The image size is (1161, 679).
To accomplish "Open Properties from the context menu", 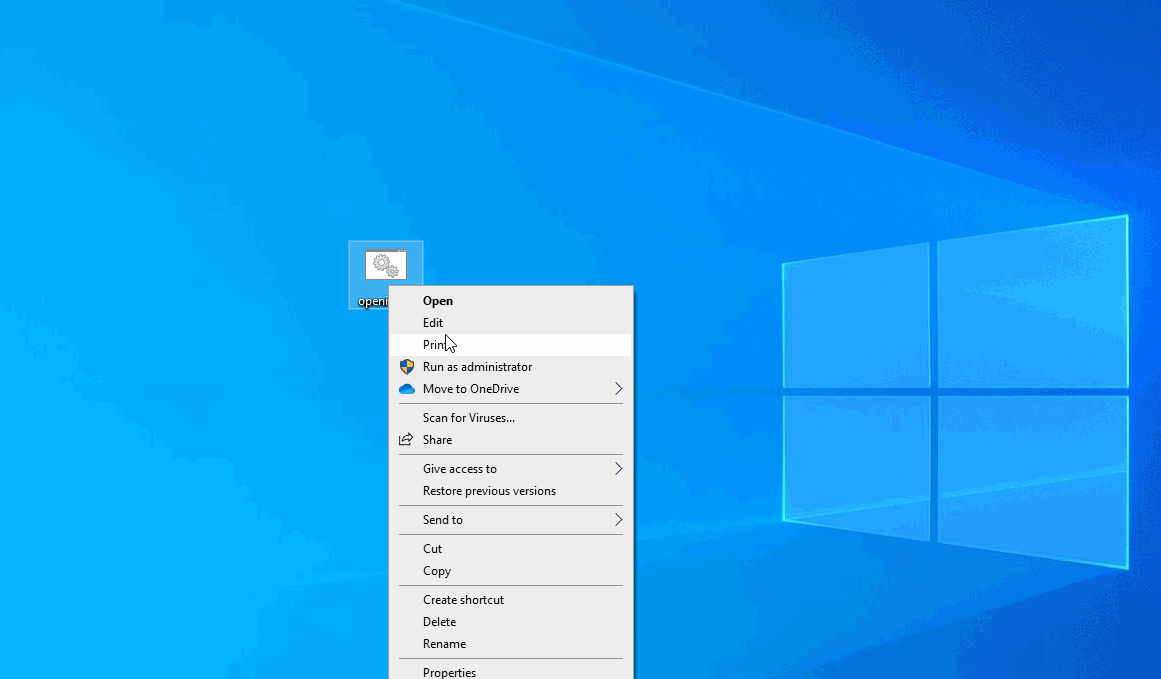I will coord(511,671).
